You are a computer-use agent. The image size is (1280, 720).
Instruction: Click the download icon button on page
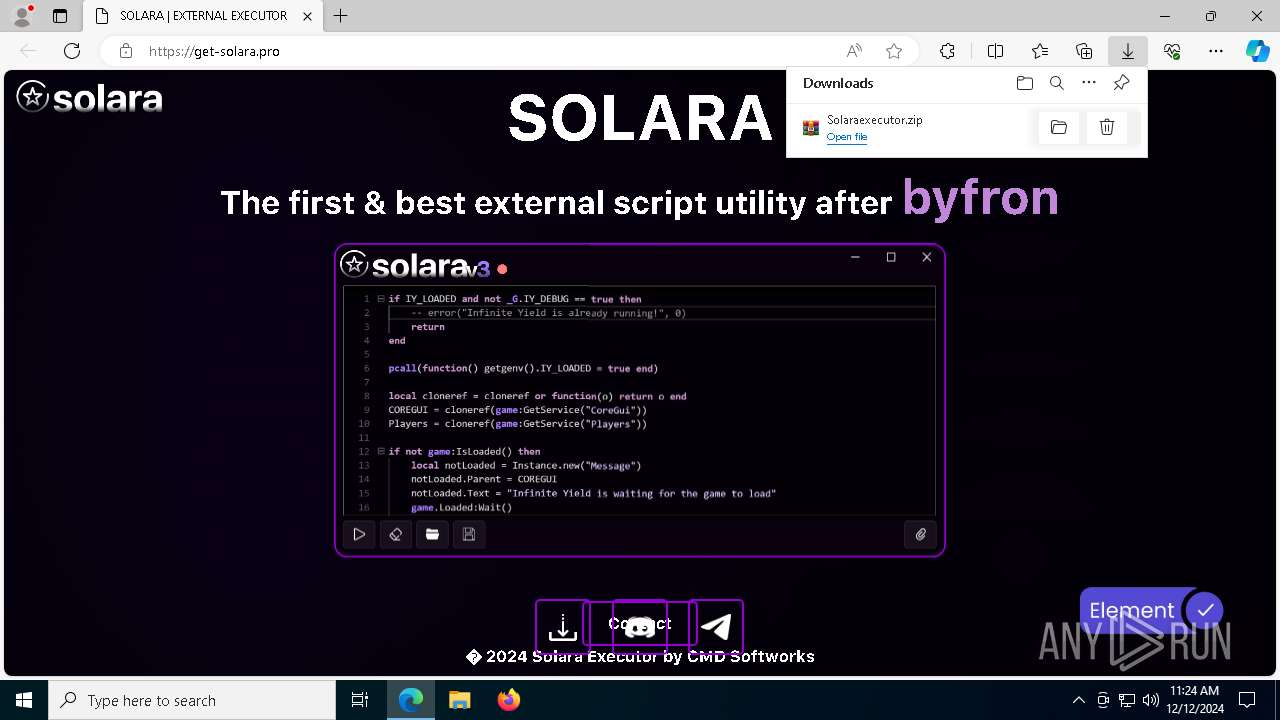click(563, 627)
